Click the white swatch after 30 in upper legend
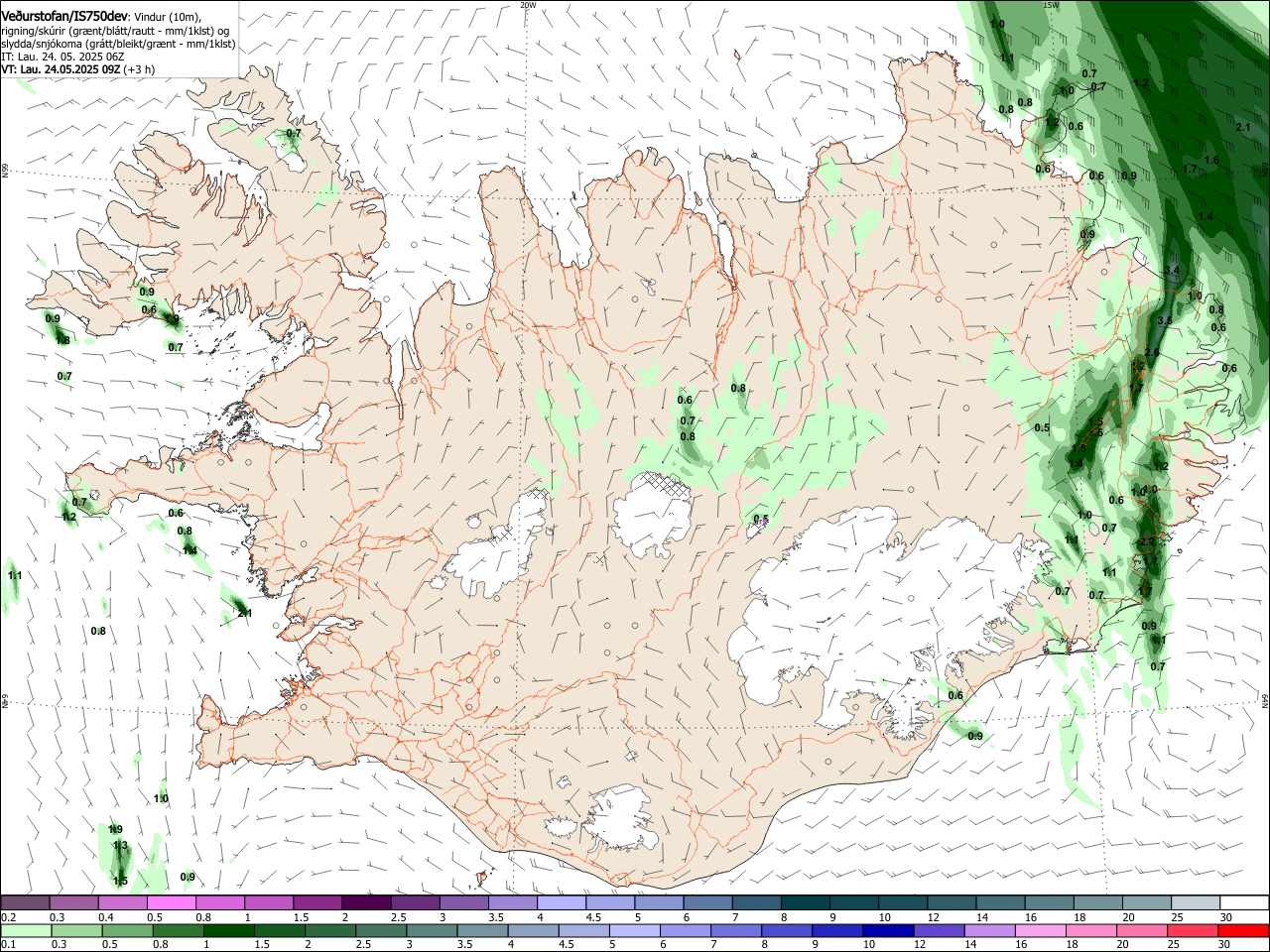 [x=1242, y=903]
